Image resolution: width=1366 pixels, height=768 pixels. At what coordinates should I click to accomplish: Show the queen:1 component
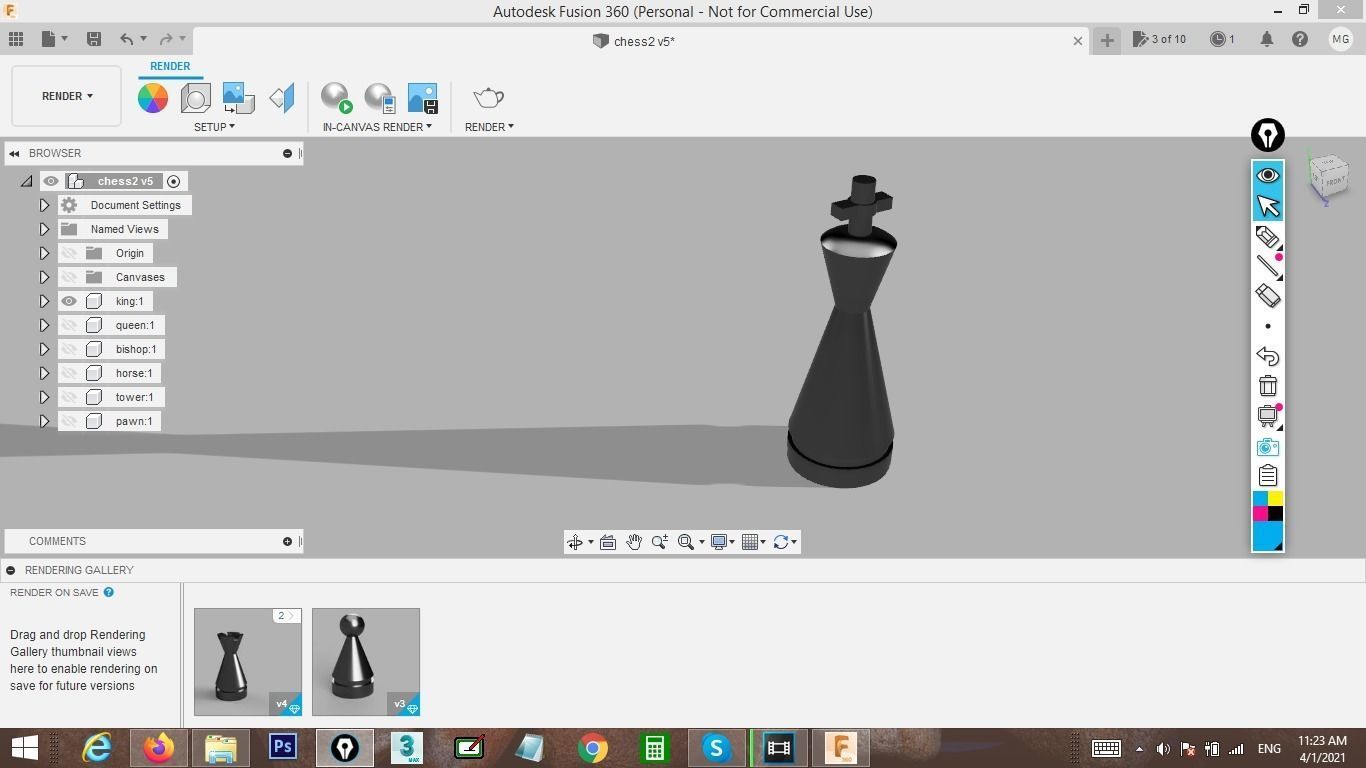coord(68,325)
